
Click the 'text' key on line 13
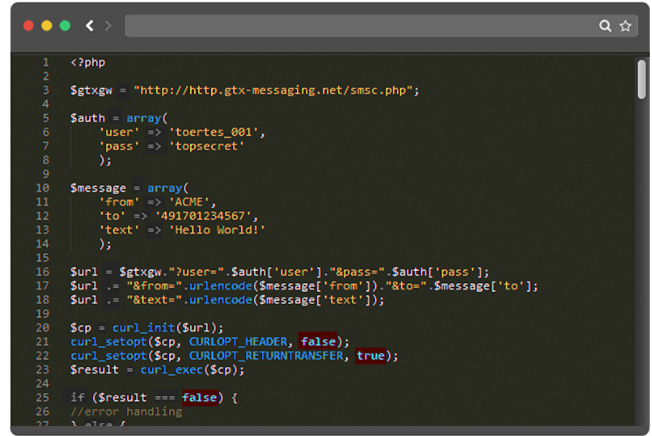[x=119, y=230]
